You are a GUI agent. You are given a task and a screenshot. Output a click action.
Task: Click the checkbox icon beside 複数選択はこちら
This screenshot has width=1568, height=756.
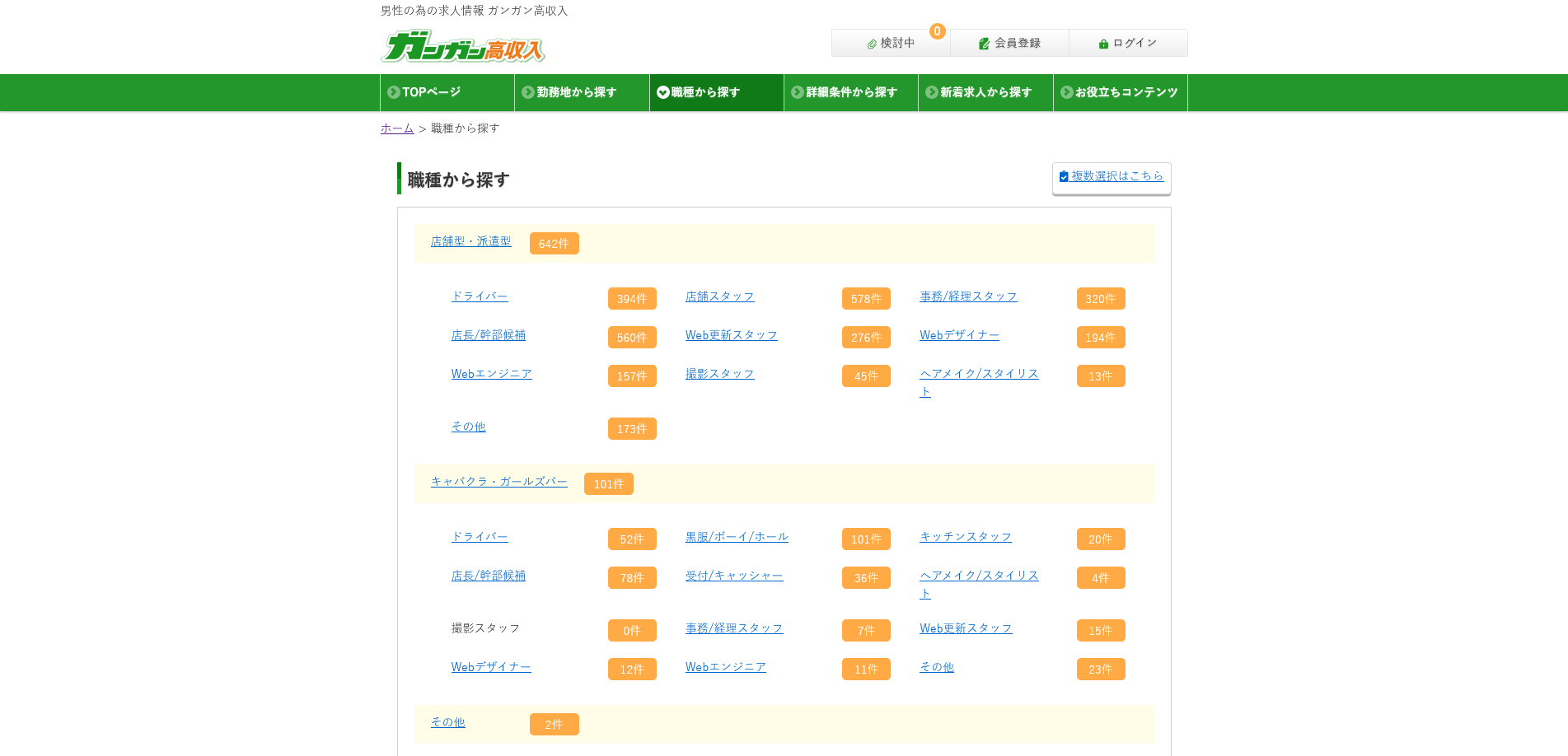[1064, 176]
